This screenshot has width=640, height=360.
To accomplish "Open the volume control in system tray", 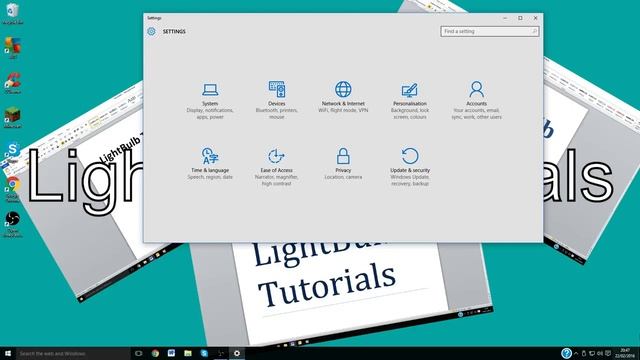I will pos(600,353).
